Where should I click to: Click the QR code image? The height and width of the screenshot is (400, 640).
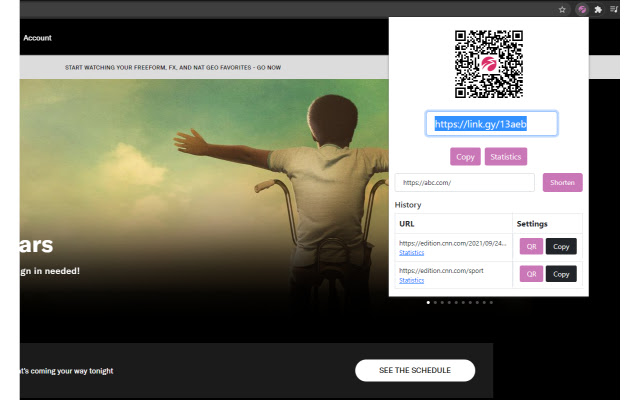[x=489, y=64]
